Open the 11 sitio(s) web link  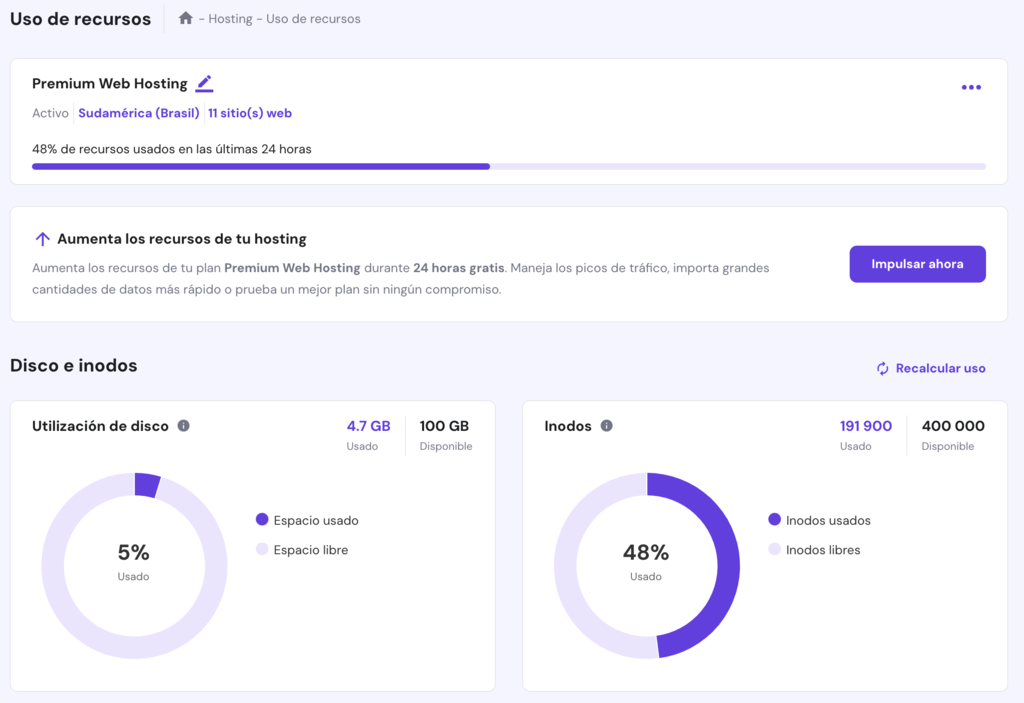coord(250,113)
